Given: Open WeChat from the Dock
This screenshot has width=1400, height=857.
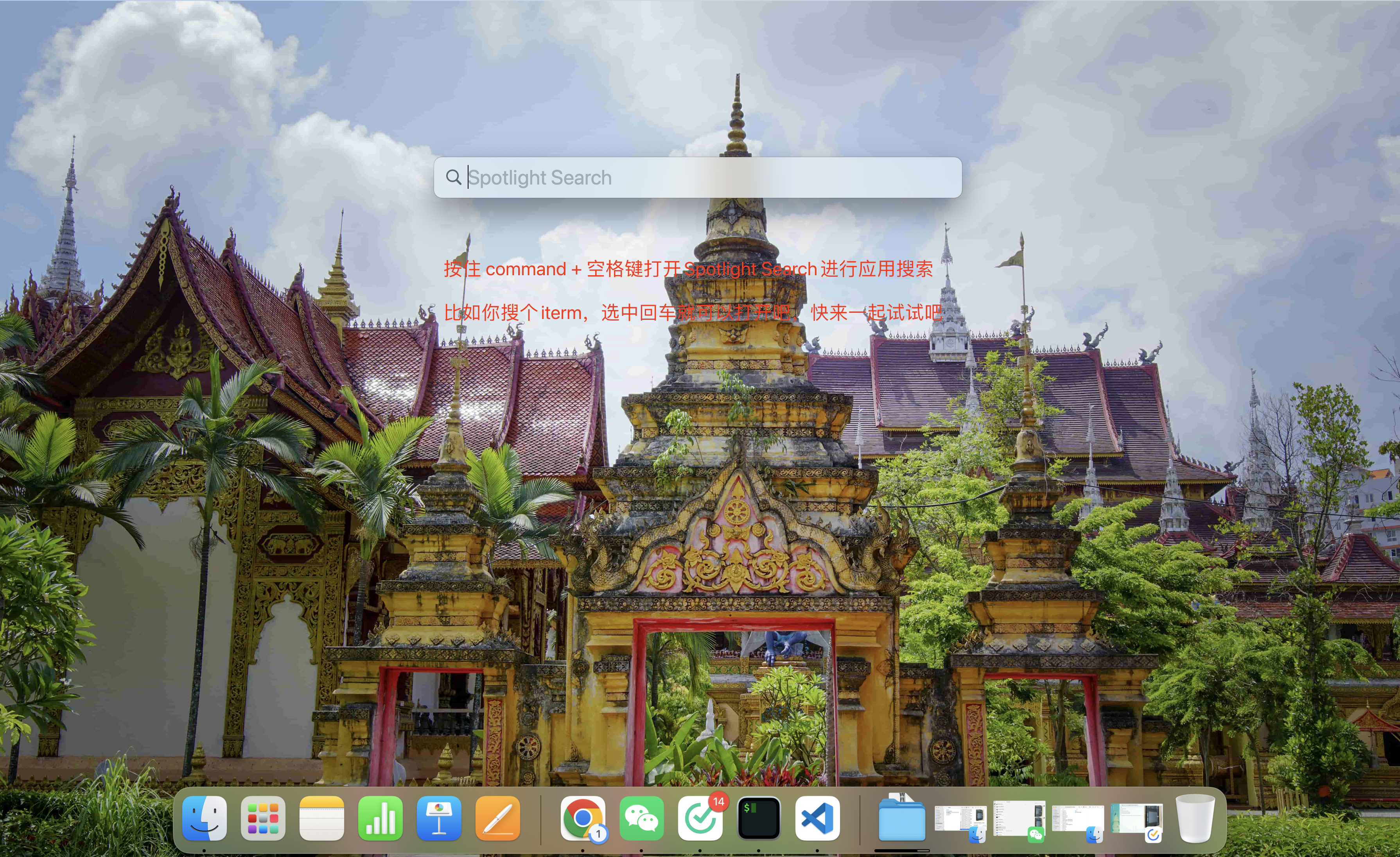Looking at the screenshot, I should [x=641, y=818].
